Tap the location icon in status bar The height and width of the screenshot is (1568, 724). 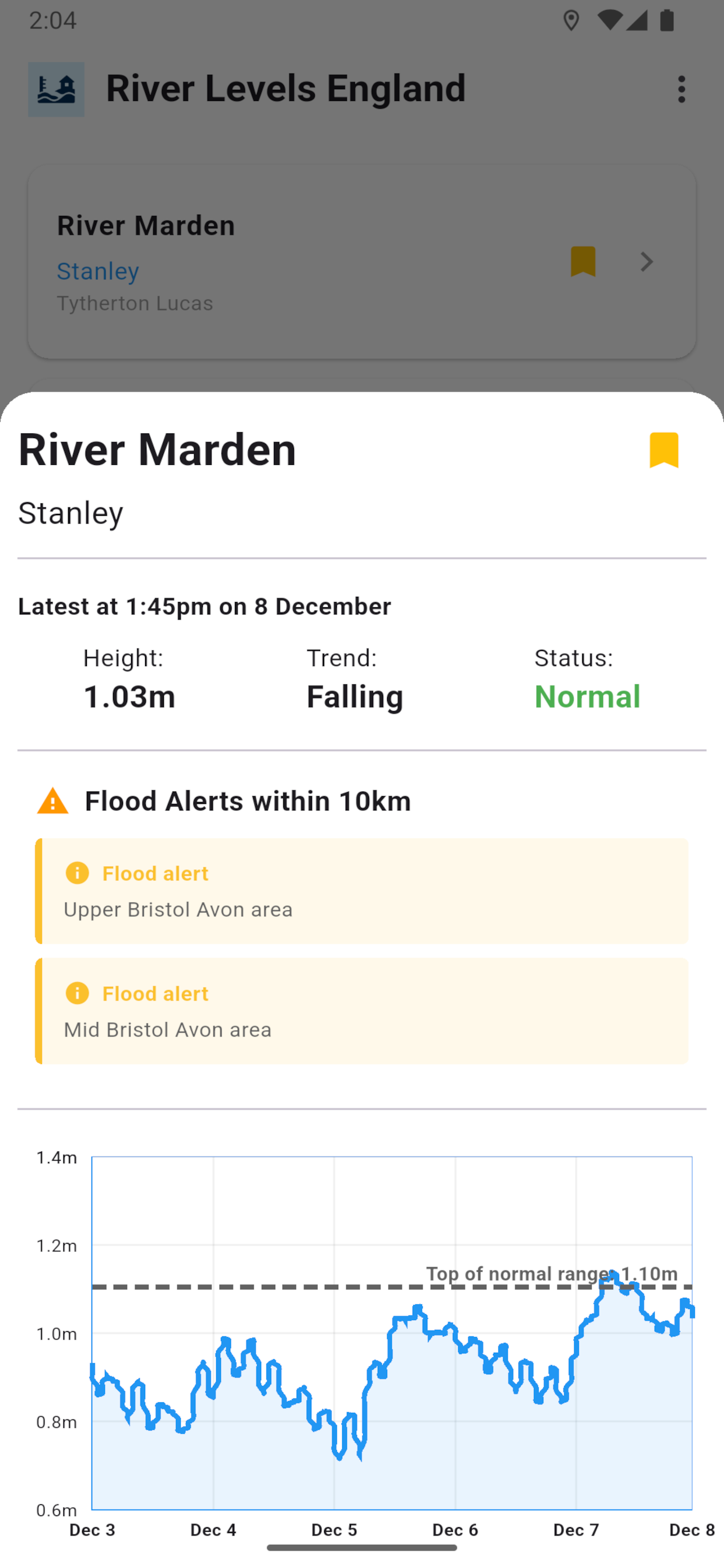point(571,20)
